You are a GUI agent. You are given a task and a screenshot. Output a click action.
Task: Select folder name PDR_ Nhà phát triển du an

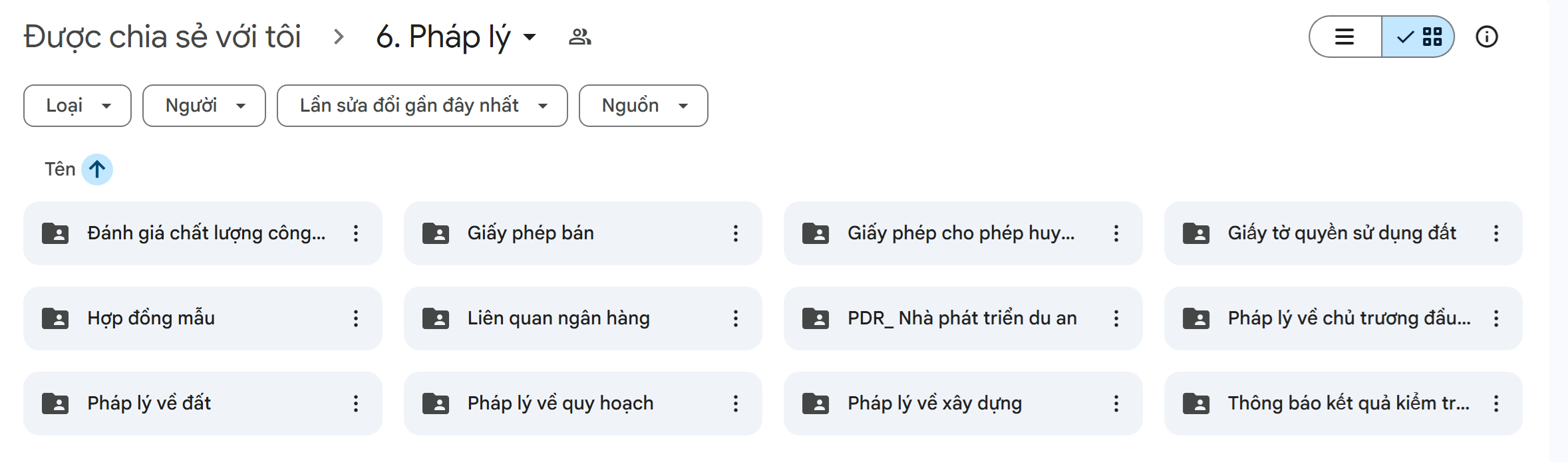[962, 318]
